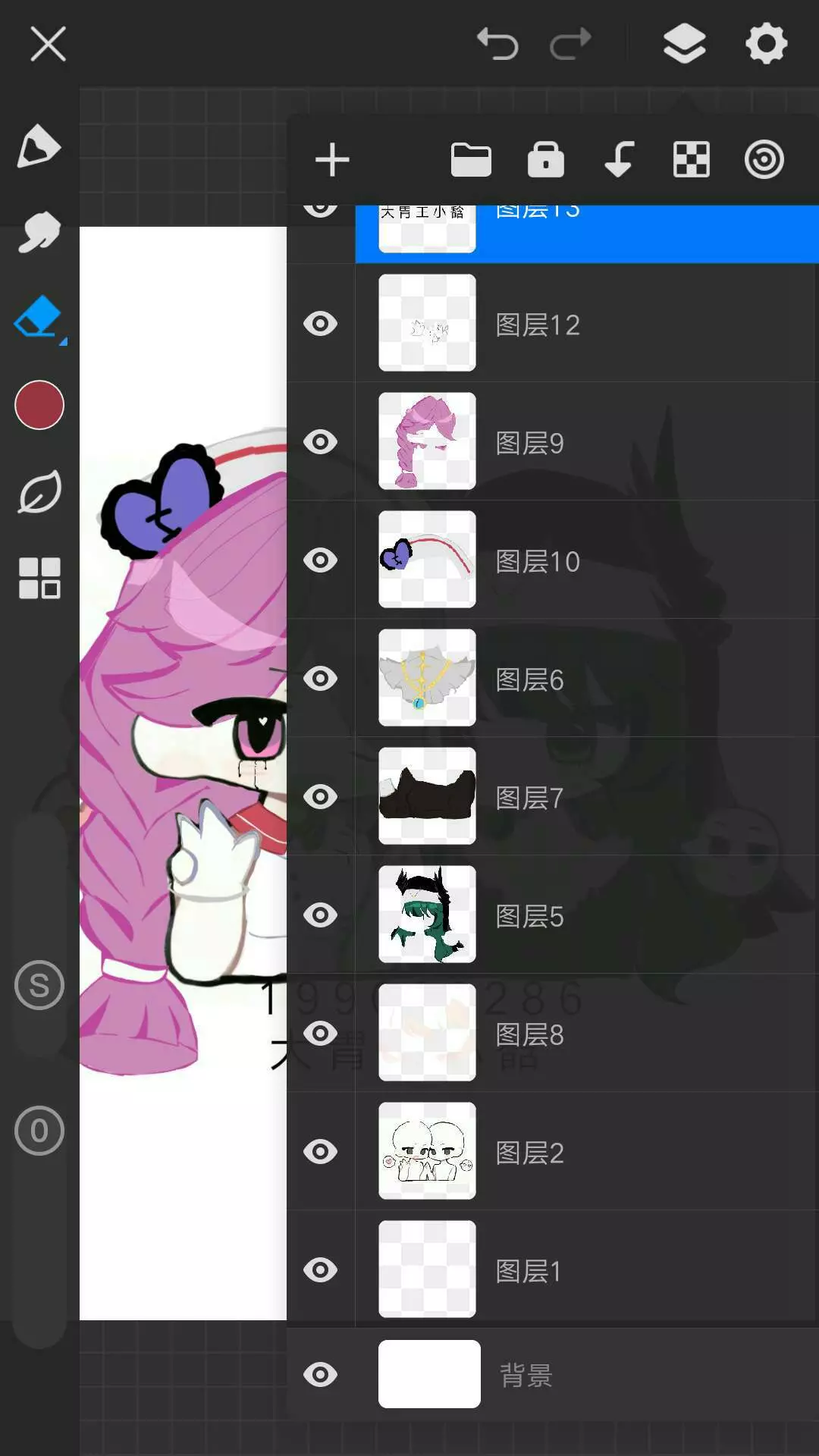Merge layer down with arrow icon
Image resolution: width=819 pixels, height=1456 pixels.
[x=620, y=159]
